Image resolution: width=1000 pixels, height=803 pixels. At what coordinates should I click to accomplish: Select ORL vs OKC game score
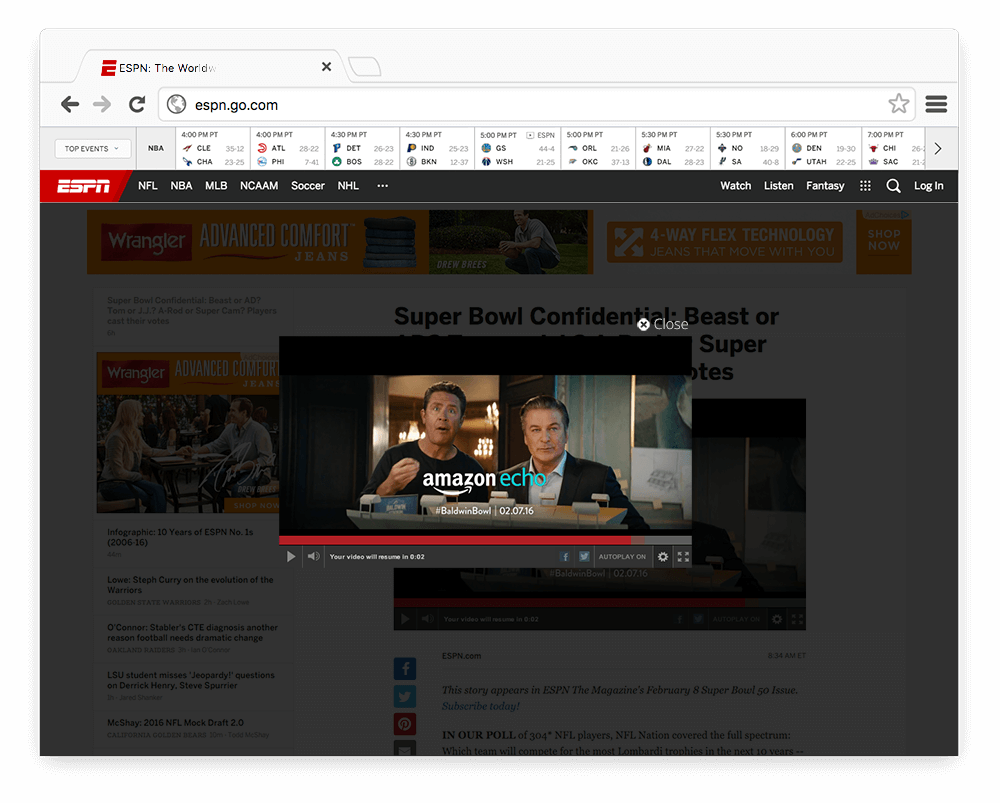(x=598, y=148)
